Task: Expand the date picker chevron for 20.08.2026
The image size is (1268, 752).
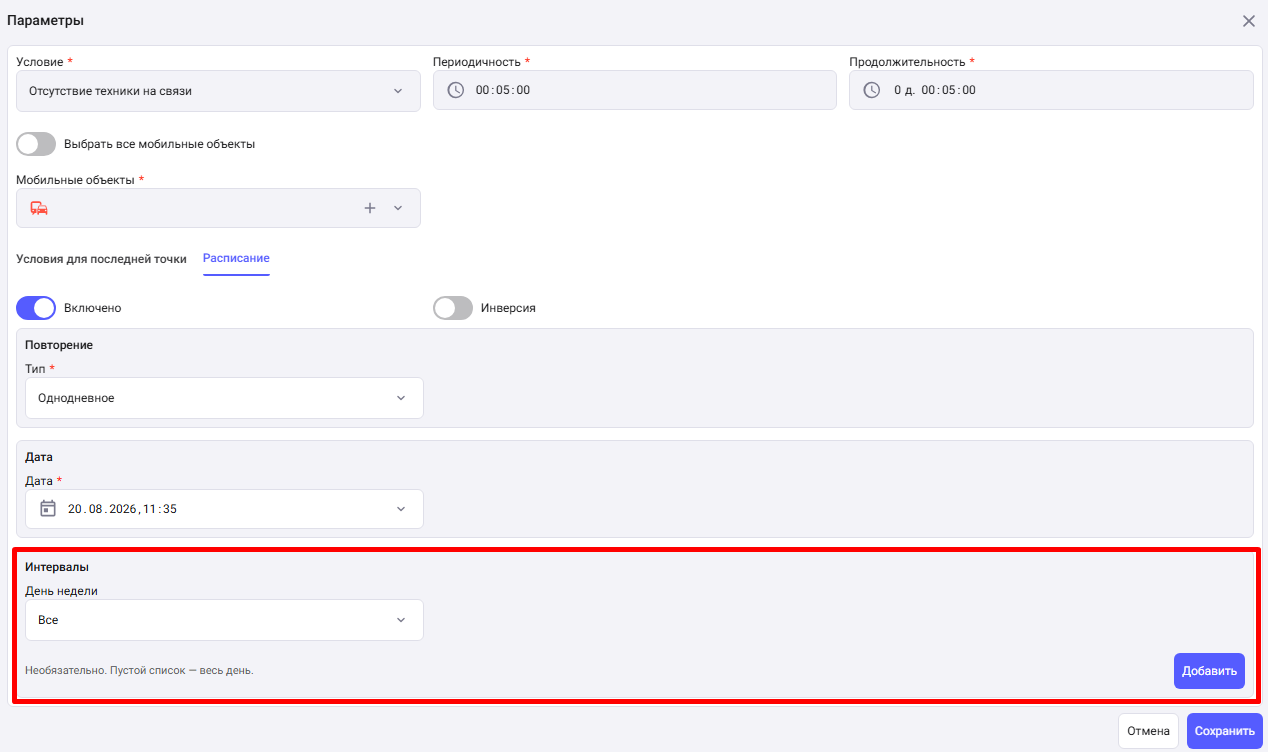Action: (401, 509)
